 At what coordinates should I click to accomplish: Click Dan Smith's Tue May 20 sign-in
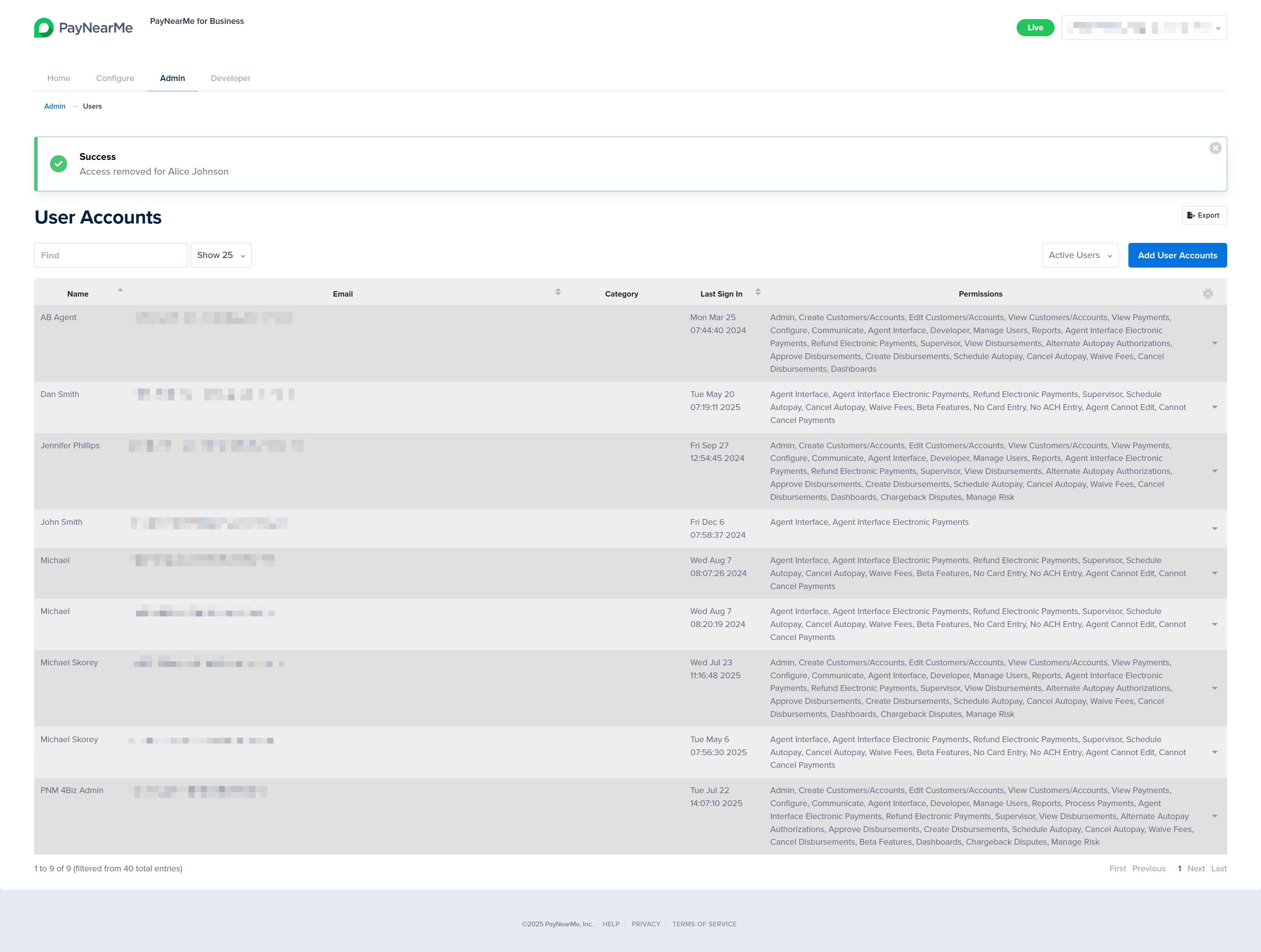pos(715,401)
